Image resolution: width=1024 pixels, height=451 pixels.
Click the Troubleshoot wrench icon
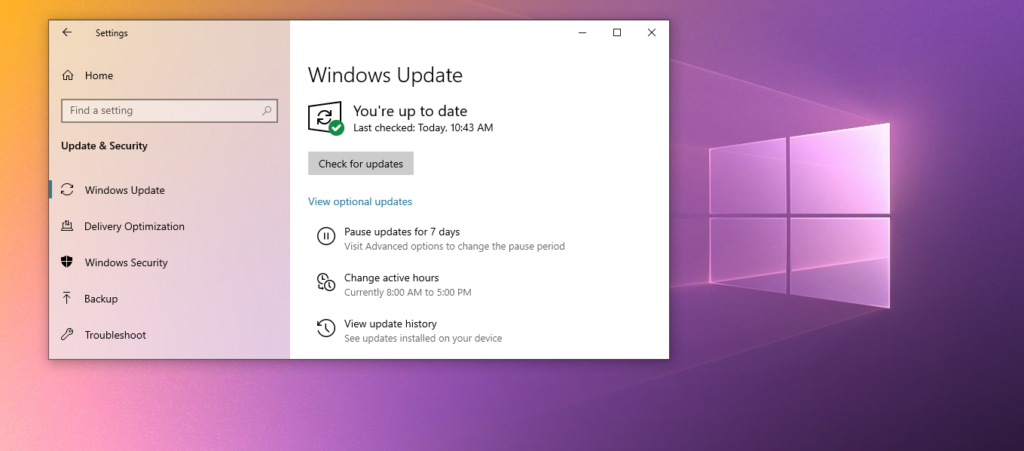coord(67,335)
